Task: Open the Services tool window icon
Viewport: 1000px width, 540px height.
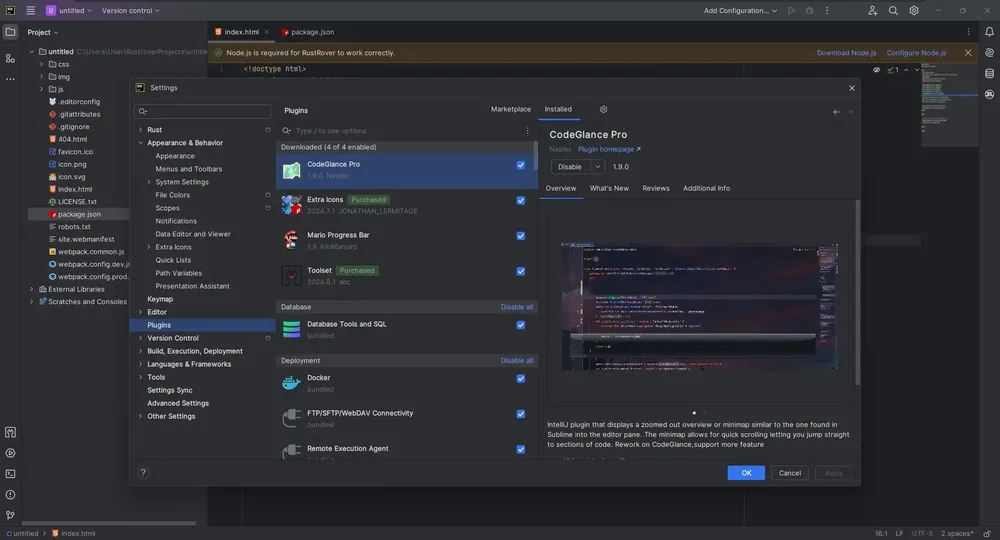Action: (x=10, y=453)
